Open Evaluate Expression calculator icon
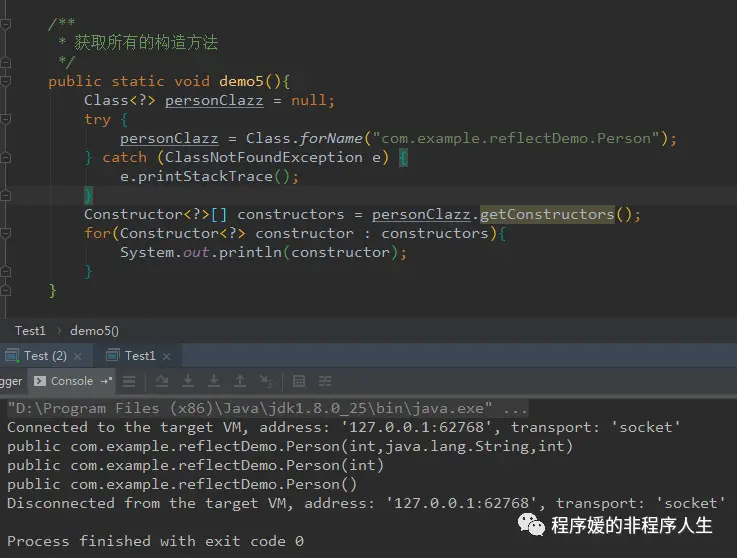The image size is (737, 558). (299, 381)
